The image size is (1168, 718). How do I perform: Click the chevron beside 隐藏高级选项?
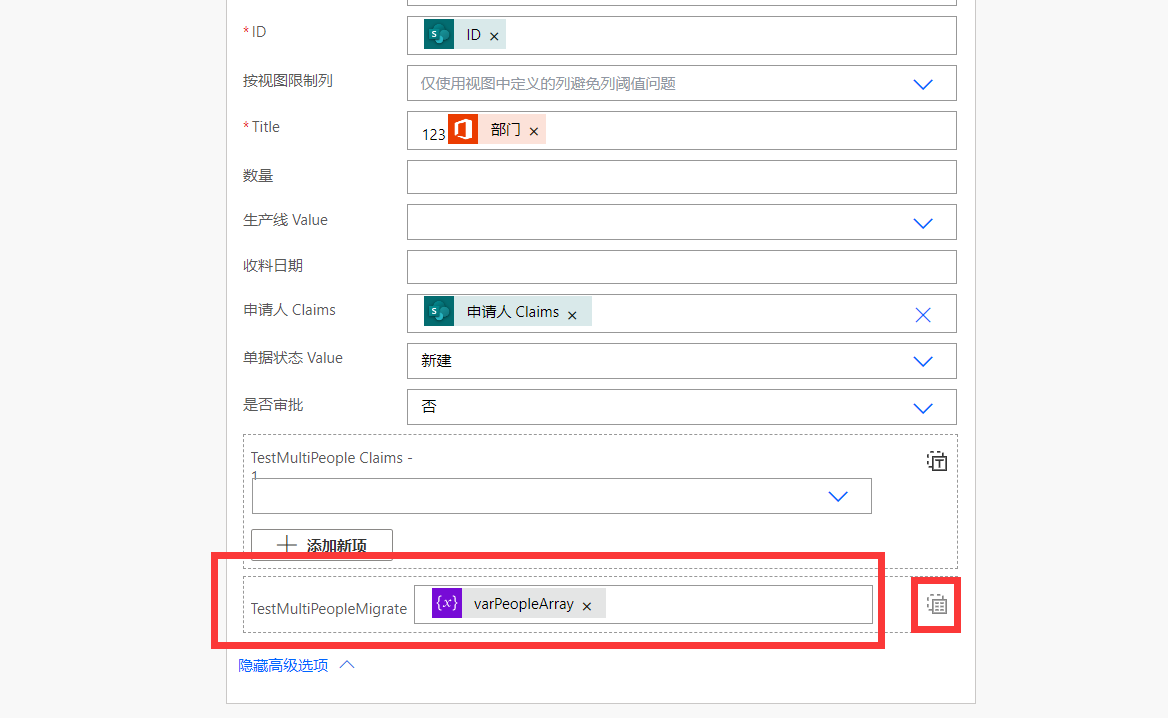pyautogui.click(x=347, y=664)
